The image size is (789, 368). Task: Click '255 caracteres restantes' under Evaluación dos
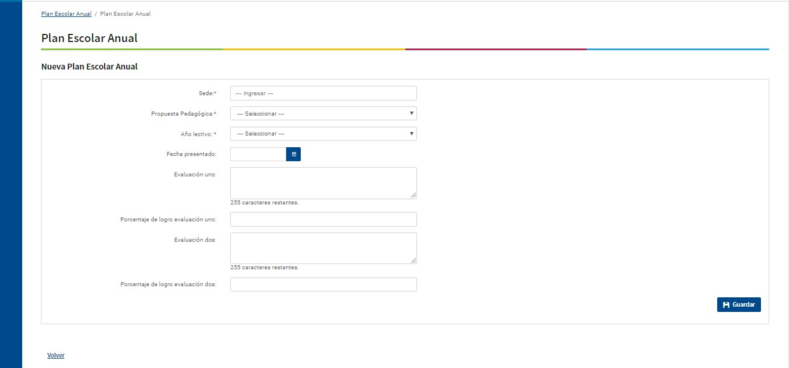click(x=265, y=267)
